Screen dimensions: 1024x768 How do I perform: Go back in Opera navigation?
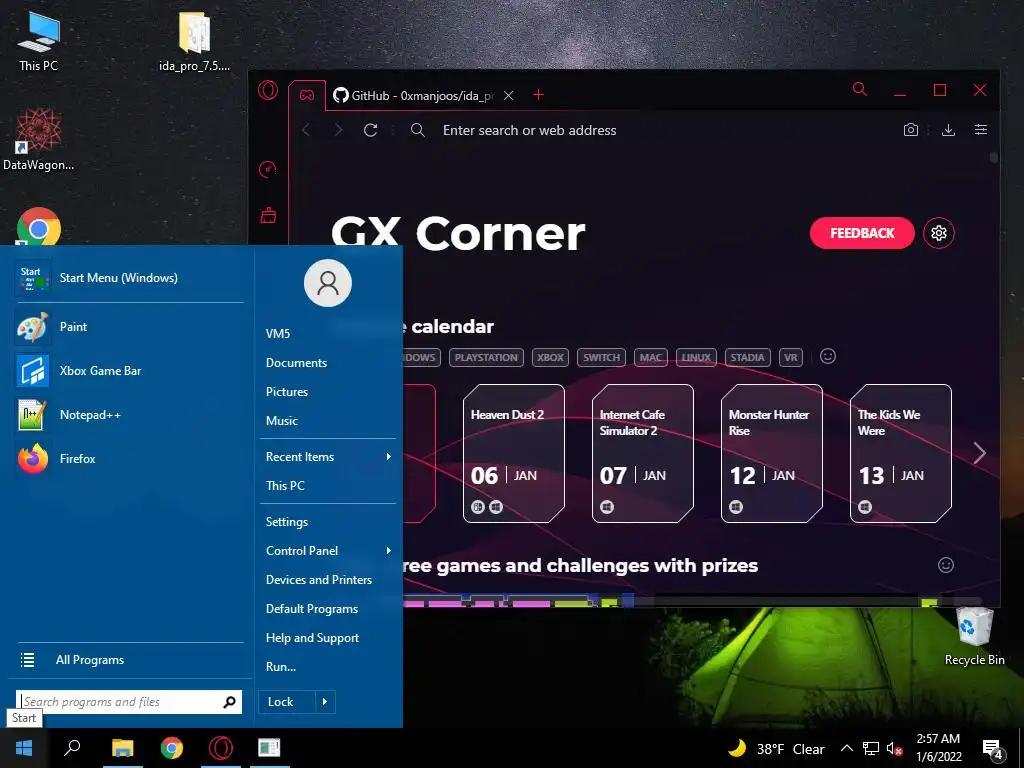coord(306,130)
